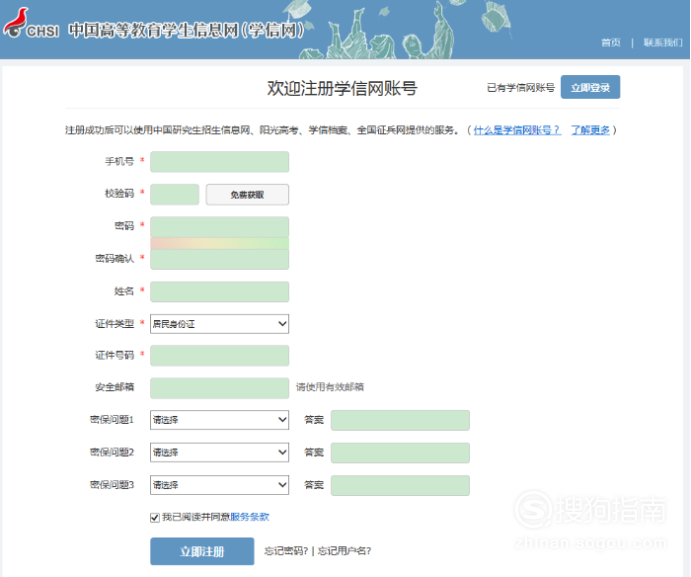Screen dimensions: 691x577
Task: Focus the 密码 password field
Action: point(219,227)
